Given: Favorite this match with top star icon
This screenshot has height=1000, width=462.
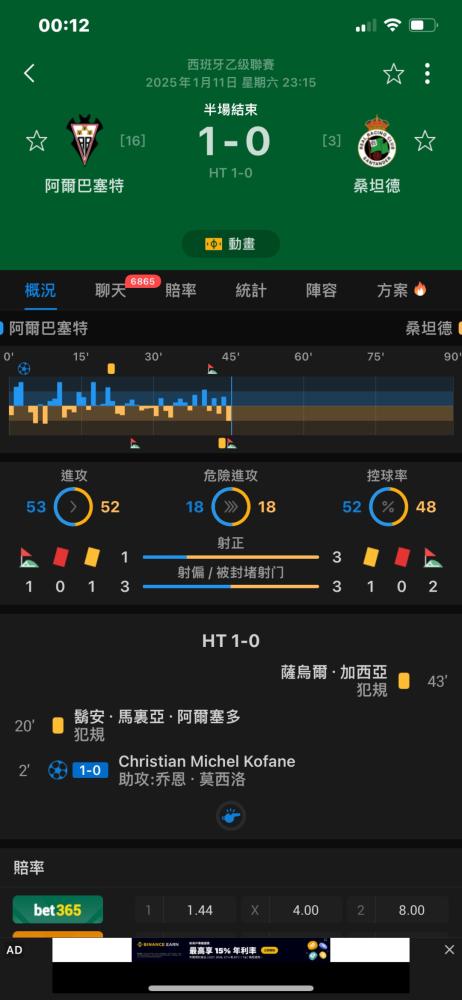Looking at the screenshot, I should coord(394,74).
